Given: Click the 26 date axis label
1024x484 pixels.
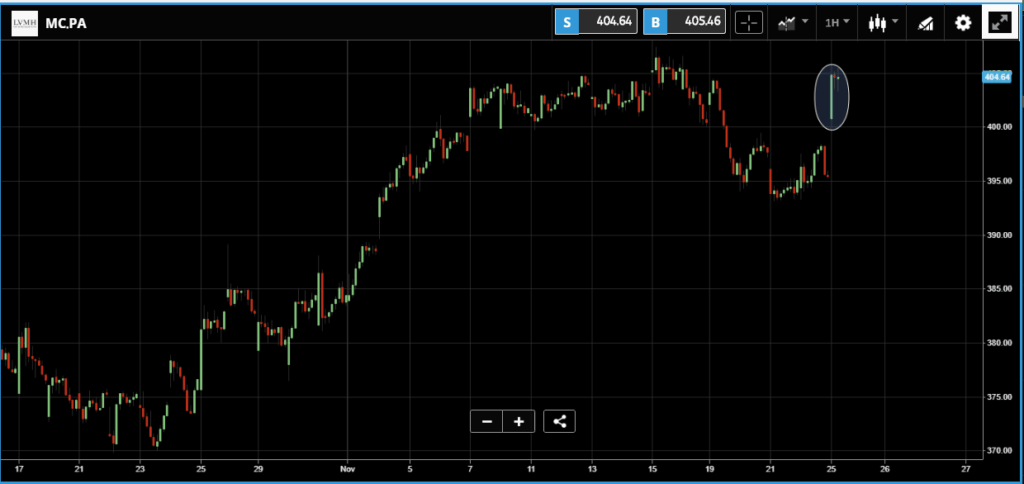Looking at the screenshot, I should coord(885,468).
